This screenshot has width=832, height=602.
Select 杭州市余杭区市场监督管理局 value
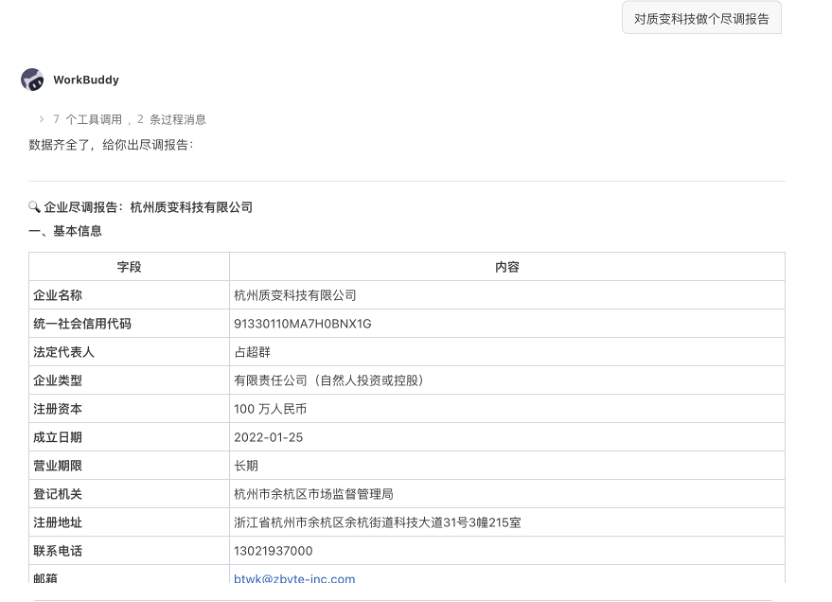click(x=314, y=494)
